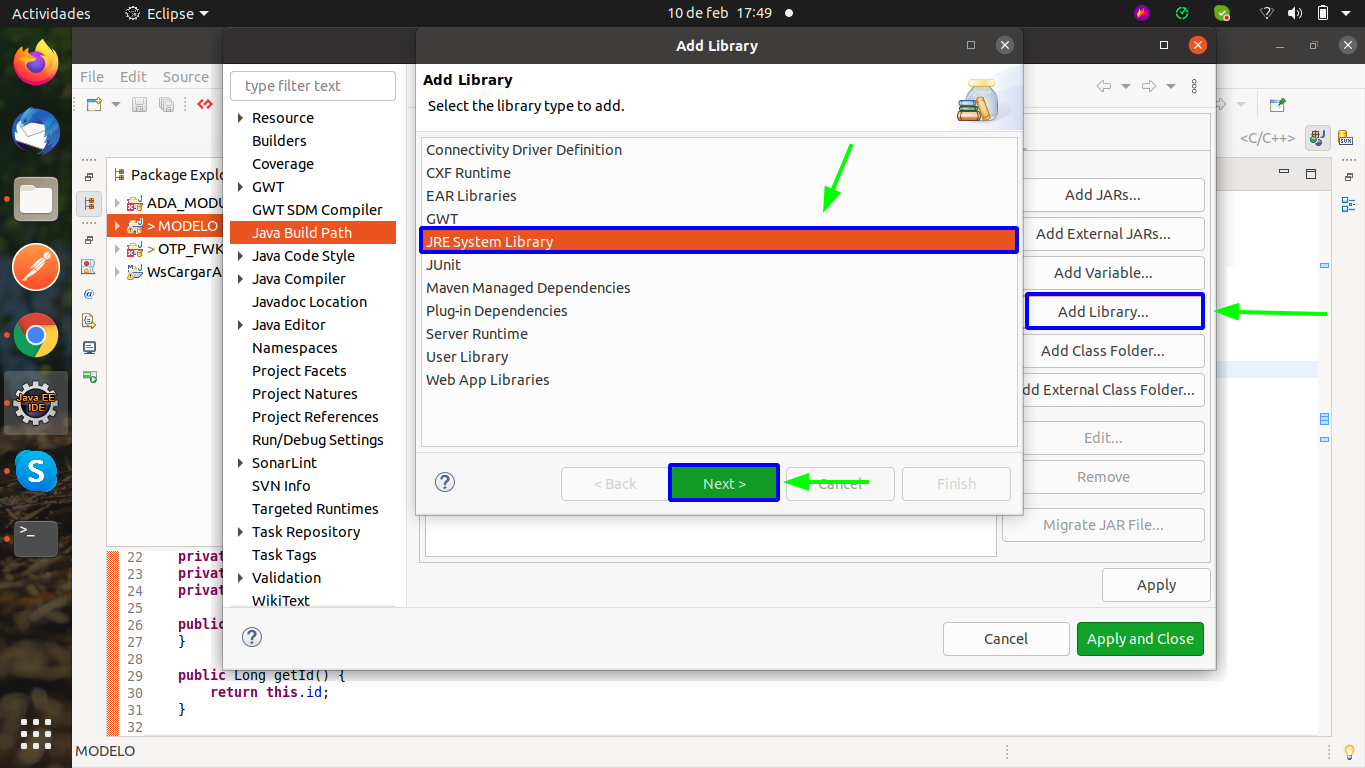The width and height of the screenshot is (1365, 768).
Task: Expand the Task Repository node
Action: 240,532
